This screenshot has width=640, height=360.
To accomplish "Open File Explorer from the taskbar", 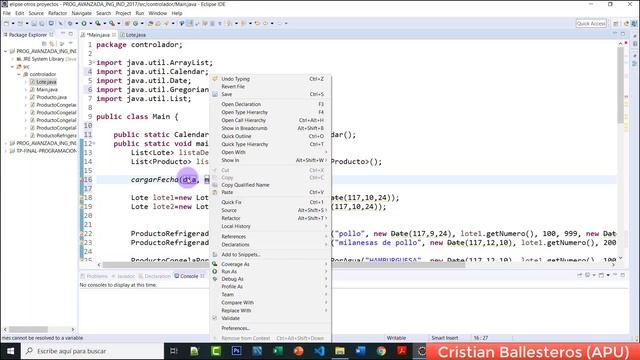I will (x=340, y=351).
